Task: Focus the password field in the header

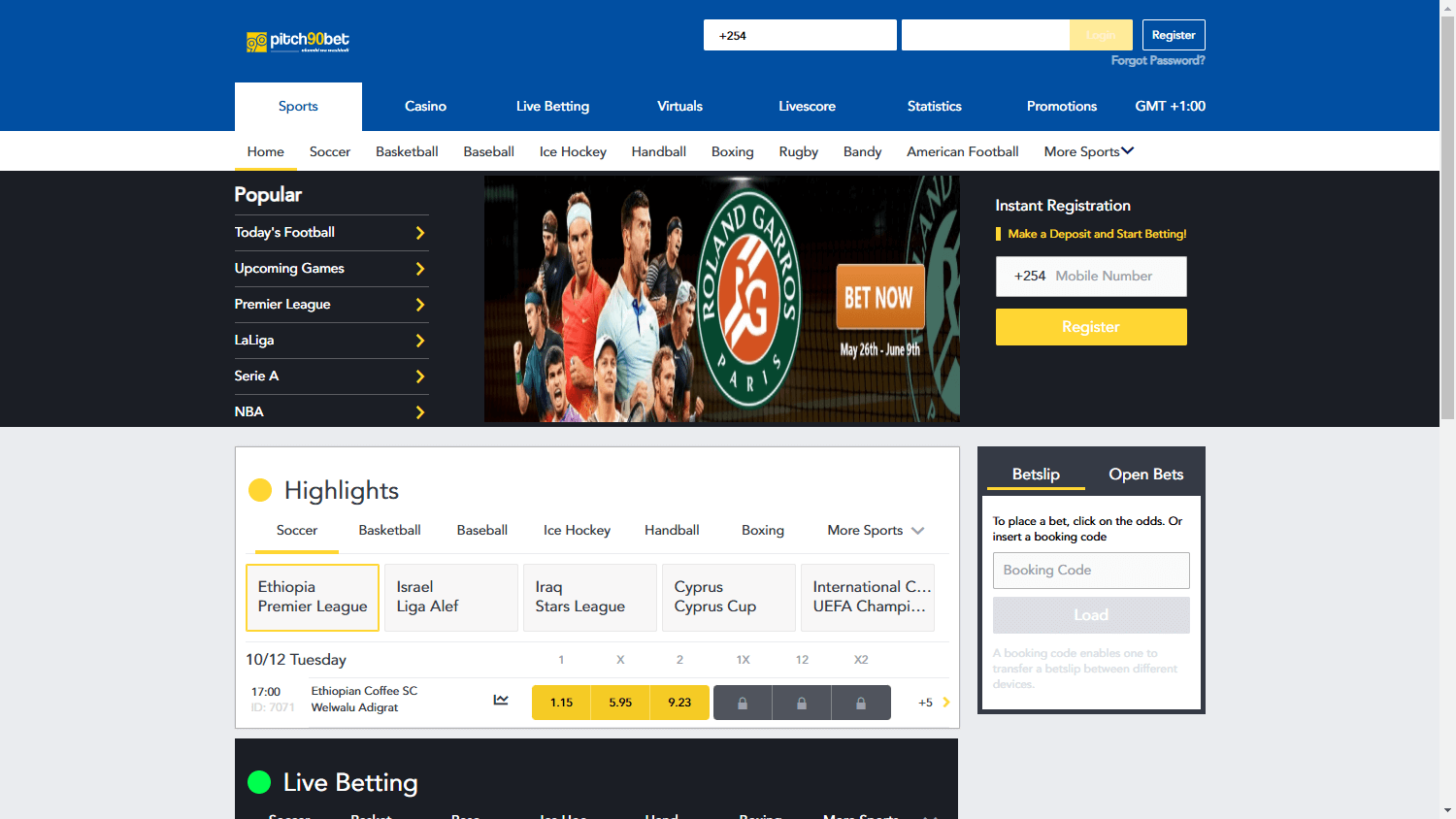Action: click(x=985, y=35)
